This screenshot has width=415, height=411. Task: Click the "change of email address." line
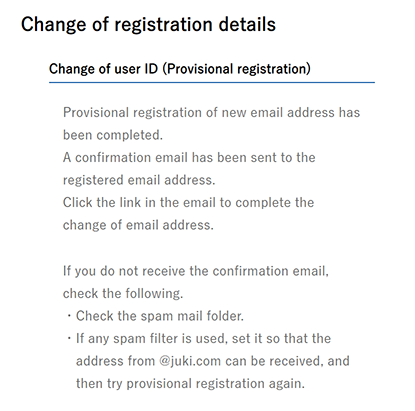pyautogui.click(x=138, y=225)
